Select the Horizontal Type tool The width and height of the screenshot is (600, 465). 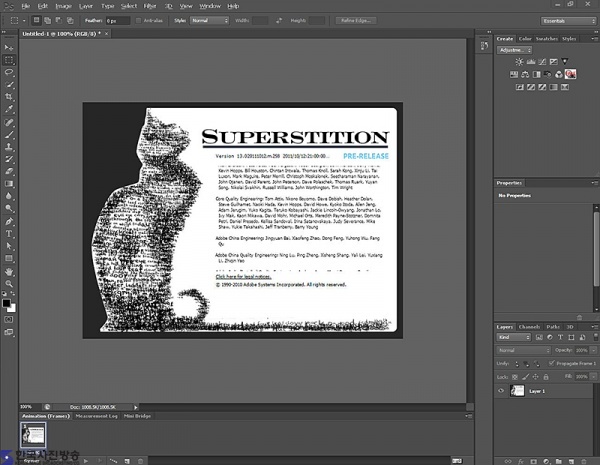[8, 234]
